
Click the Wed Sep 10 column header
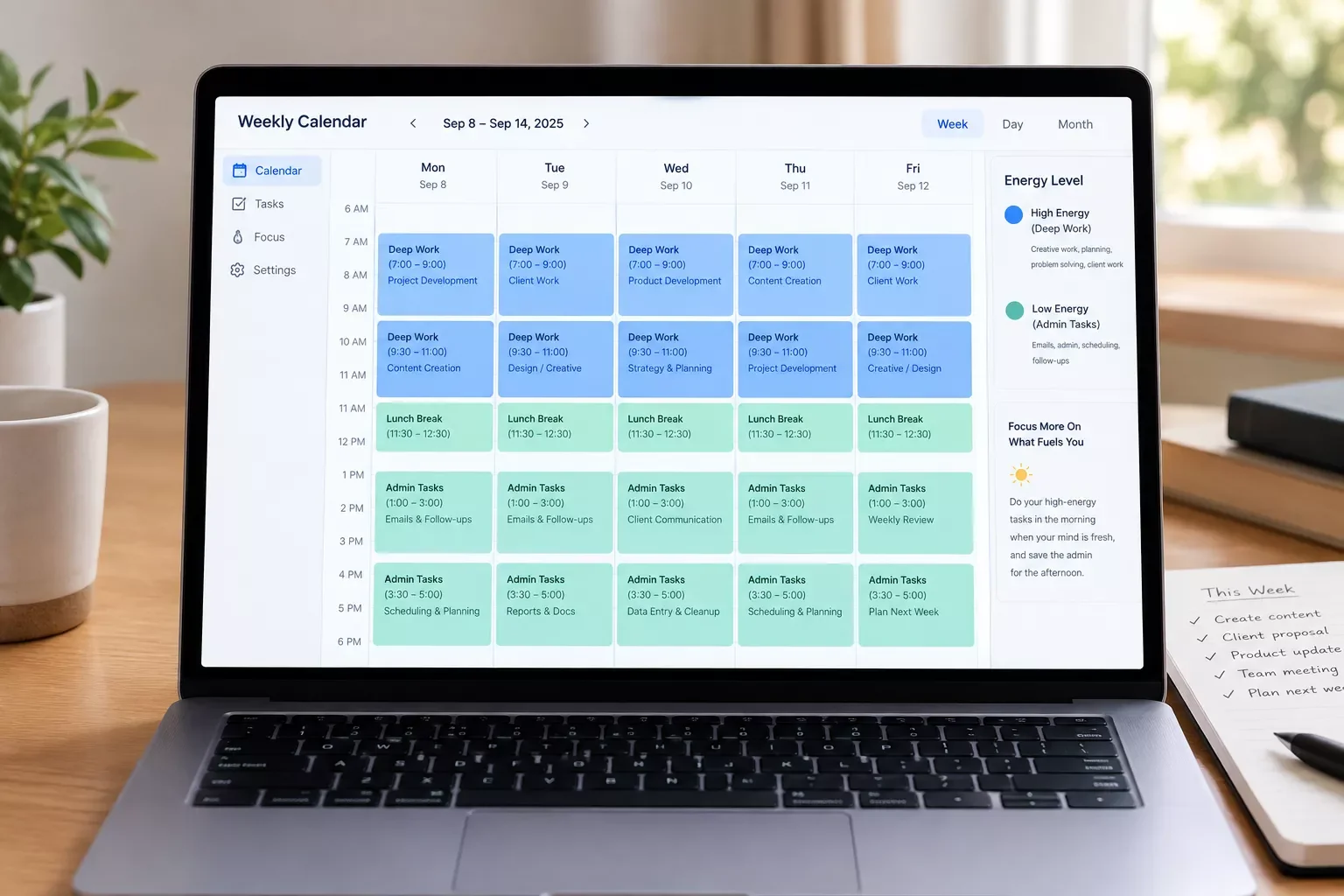coord(676,177)
